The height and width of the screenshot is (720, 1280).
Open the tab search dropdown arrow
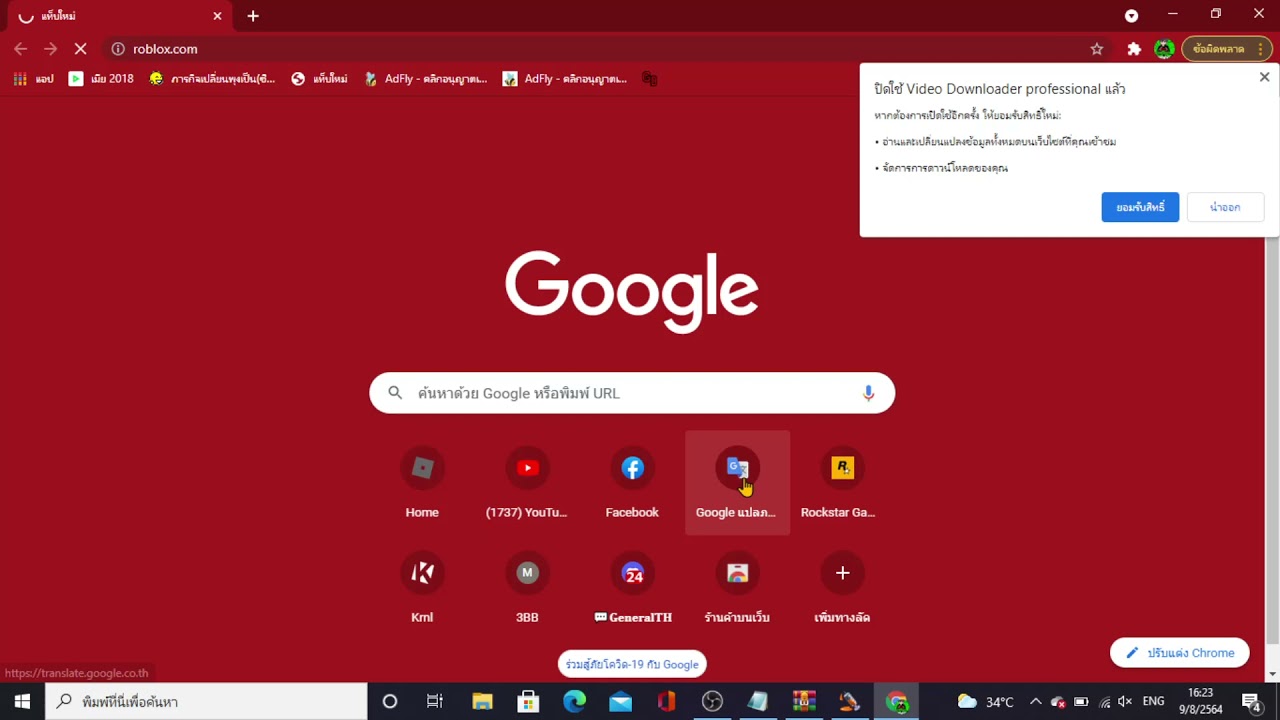pyautogui.click(x=1131, y=15)
